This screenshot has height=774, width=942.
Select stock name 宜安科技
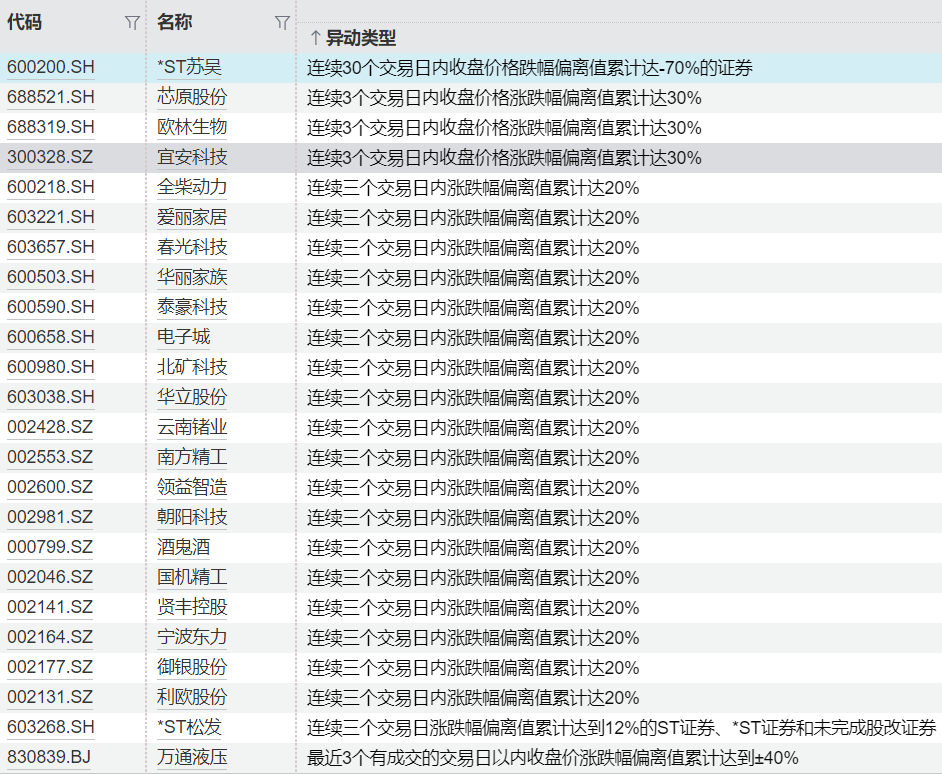[192, 157]
